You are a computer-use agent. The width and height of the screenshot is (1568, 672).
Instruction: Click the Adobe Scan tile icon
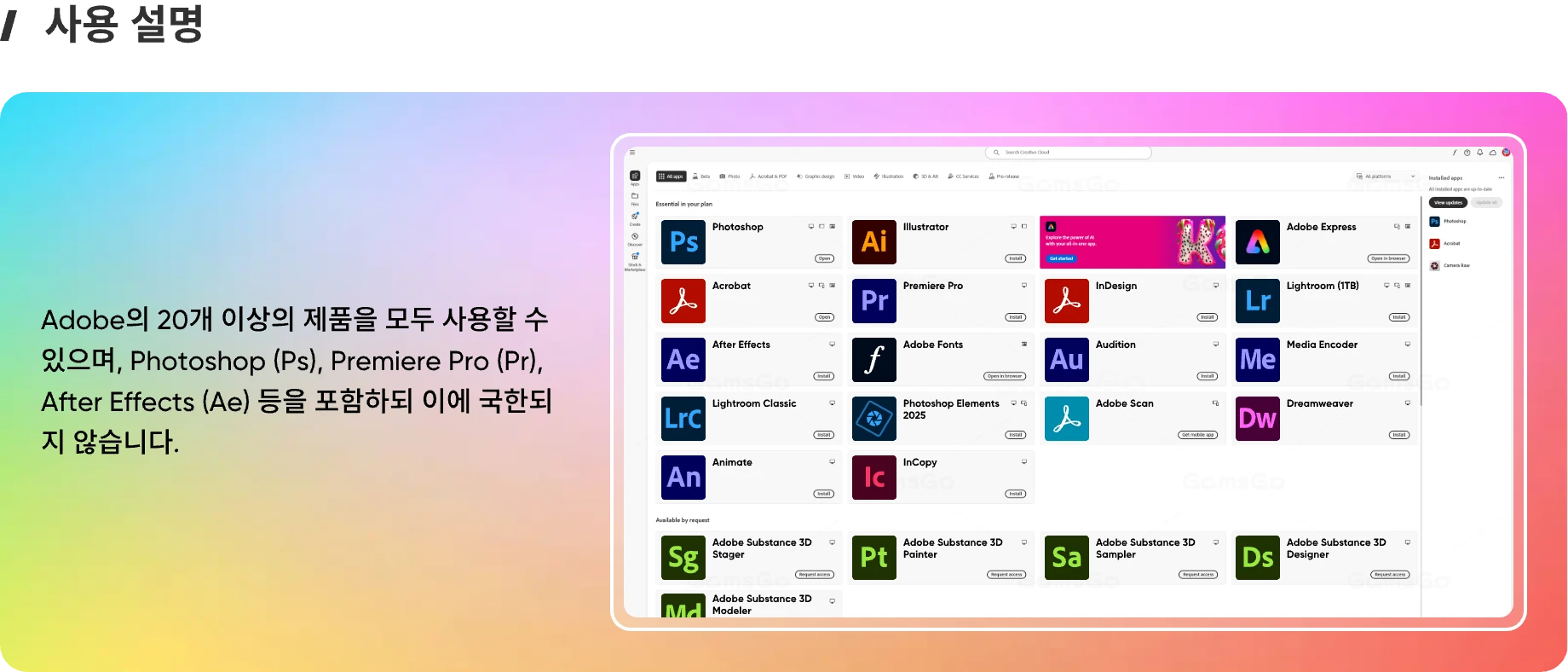coord(1067,419)
